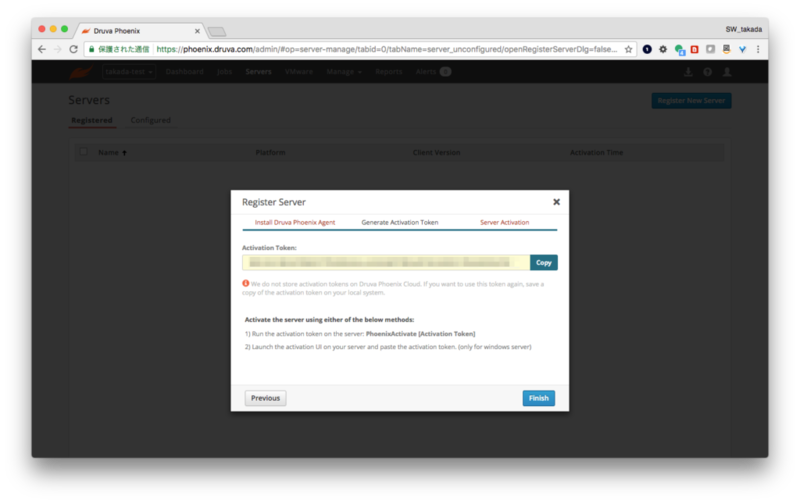This screenshot has width=800, height=503.
Task: Click Register New Server button
Action: pos(691,100)
